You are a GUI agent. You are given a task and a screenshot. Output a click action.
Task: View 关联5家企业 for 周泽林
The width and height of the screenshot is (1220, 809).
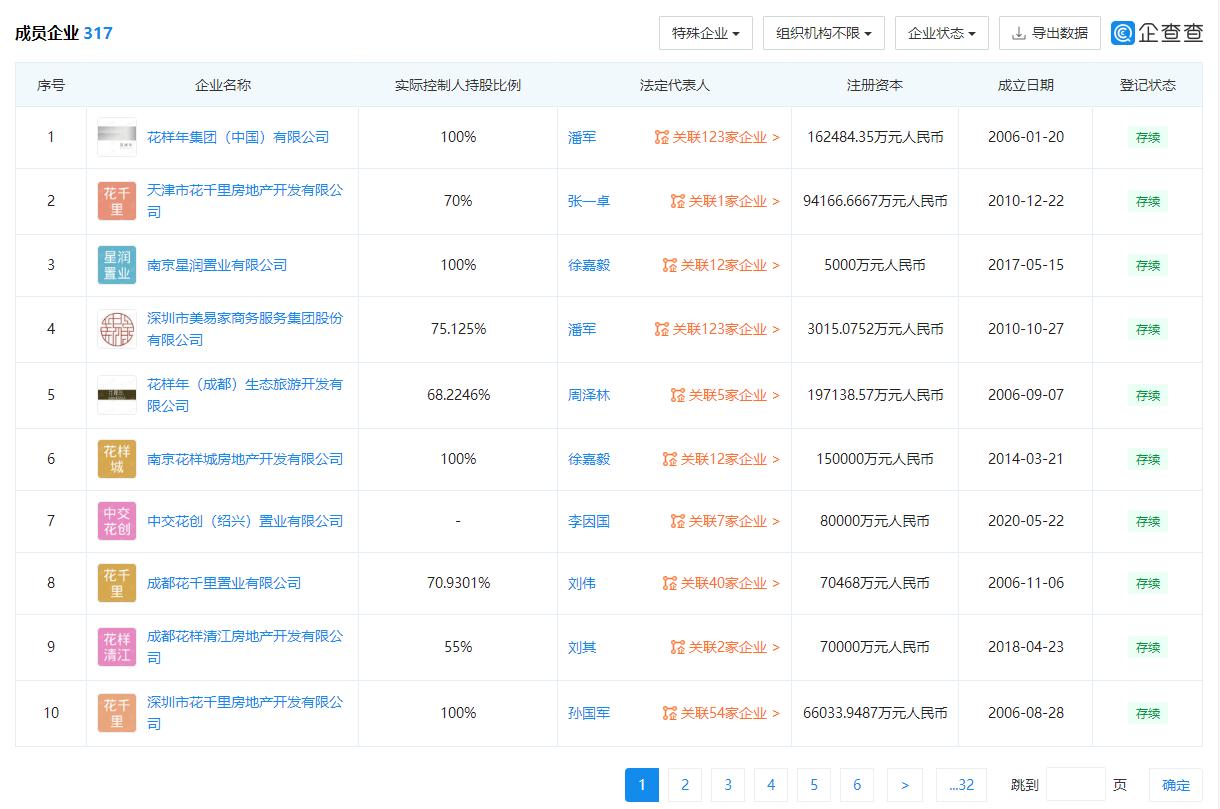coord(725,395)
